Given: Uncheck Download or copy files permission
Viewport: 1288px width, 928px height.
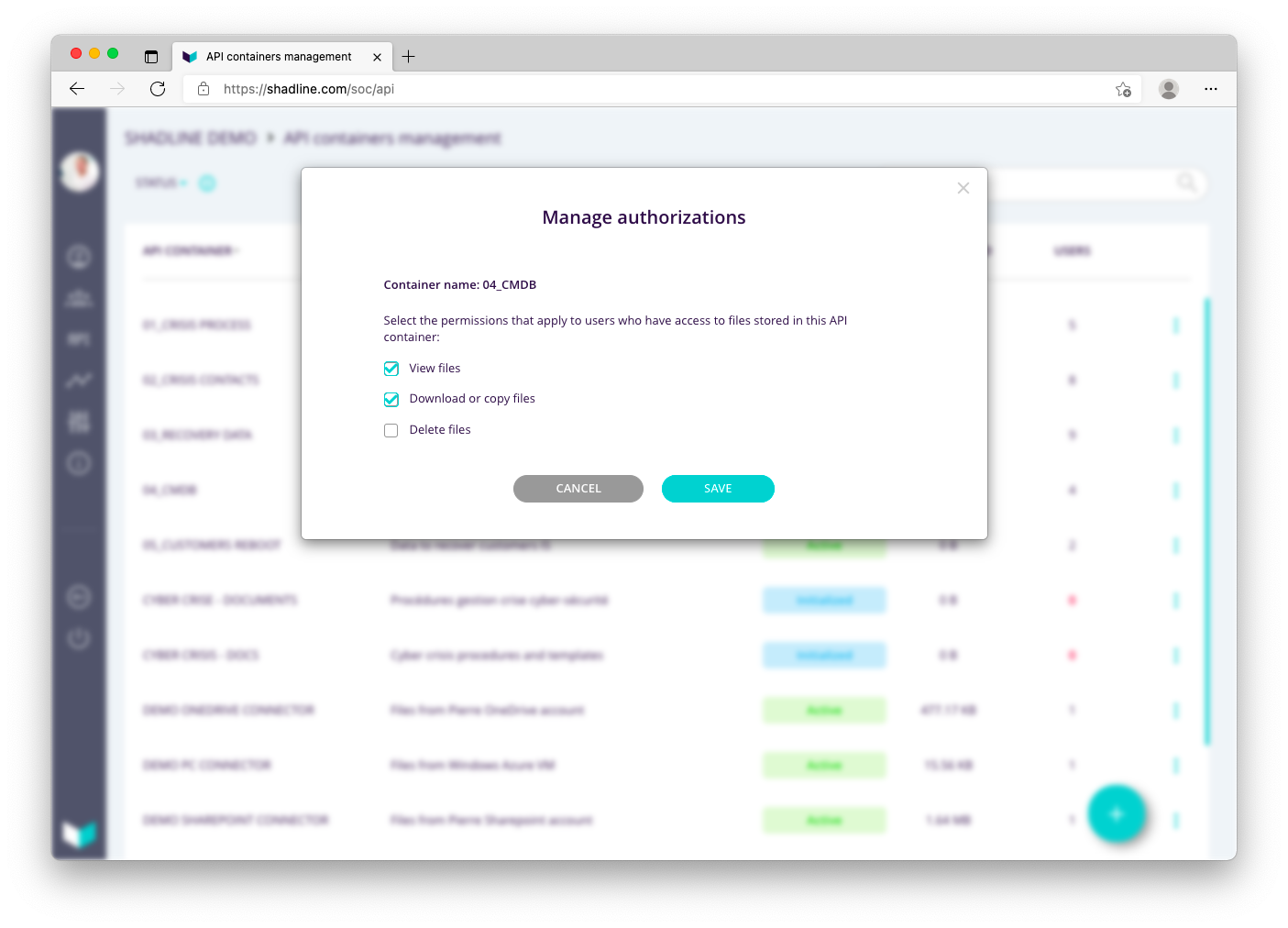Looking at the screenshot, I should tap(391, 399).
